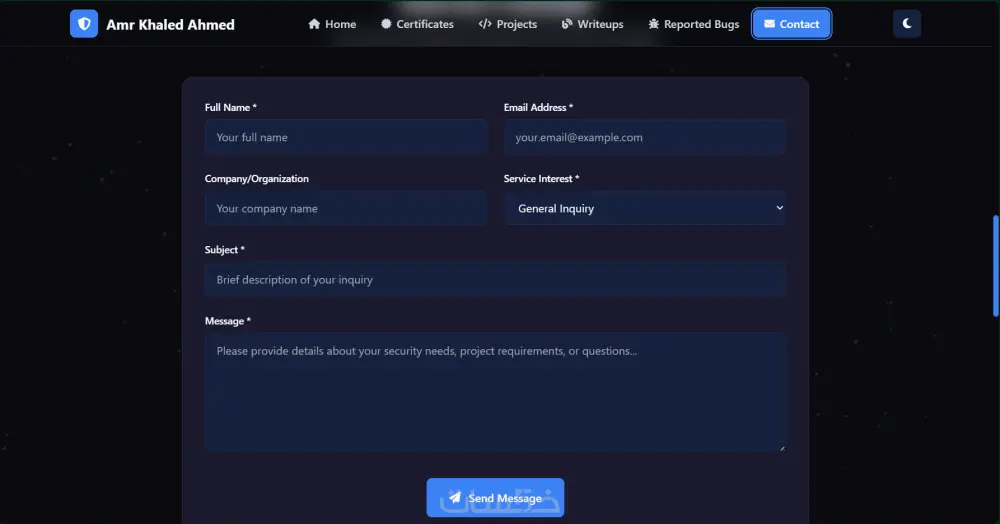Click the Certificates badge icon
Viewport: 1000px width, 524px height.
pyautogui.click(x=386, y=24)
